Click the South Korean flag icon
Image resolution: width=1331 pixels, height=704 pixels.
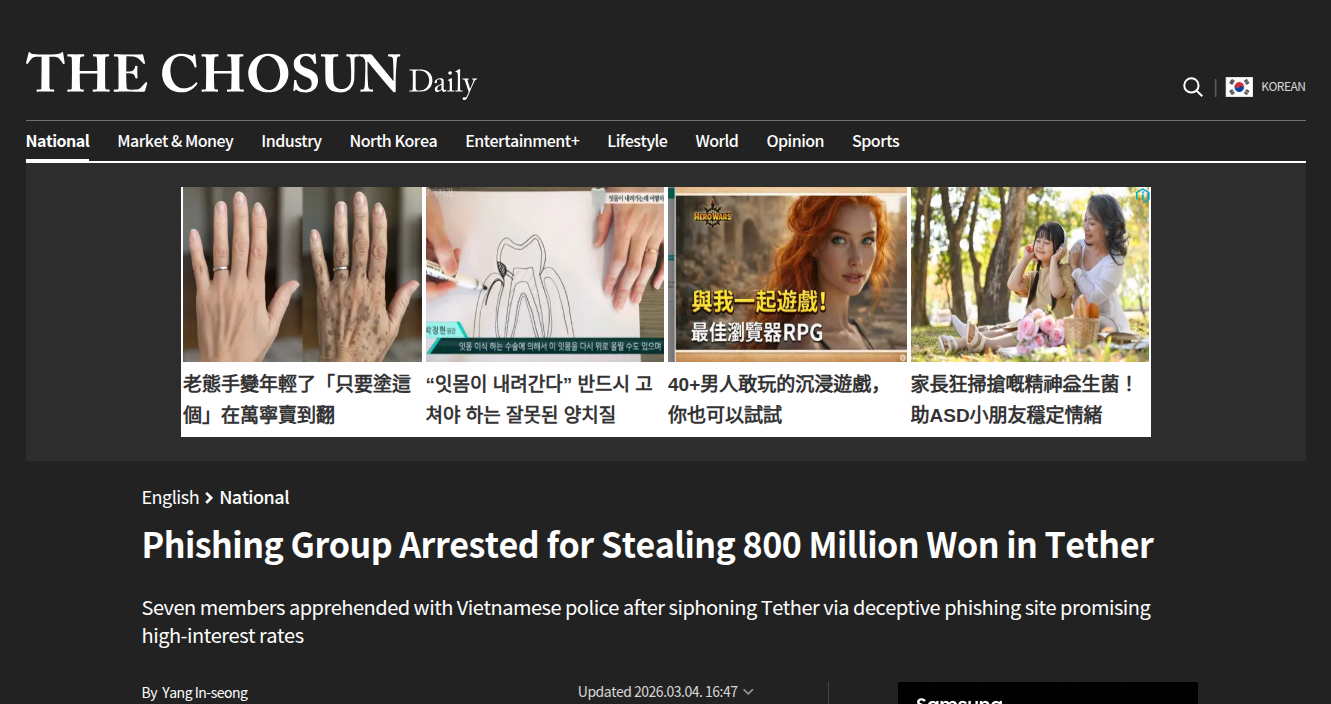point(1239,87)
